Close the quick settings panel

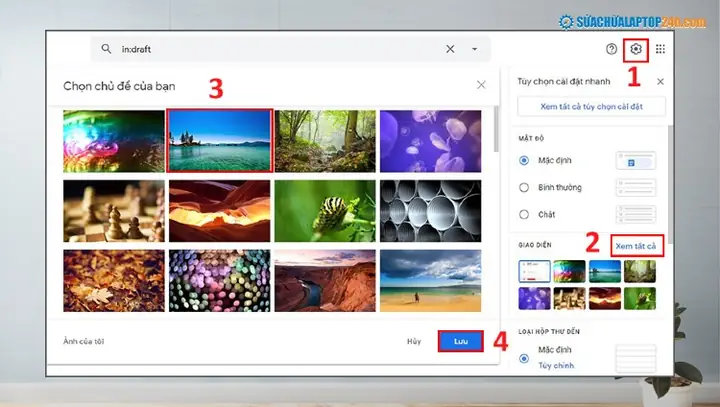coord(660,82)
